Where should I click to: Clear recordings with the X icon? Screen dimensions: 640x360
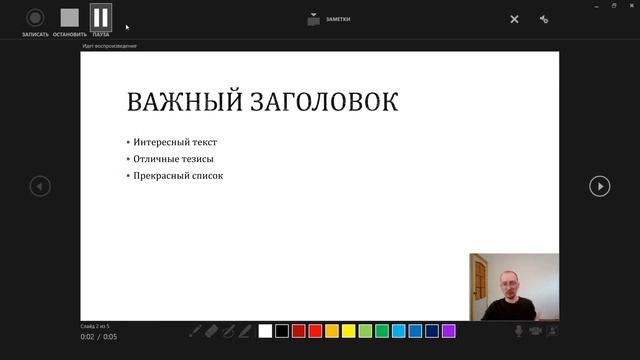(x=514, y=19)
